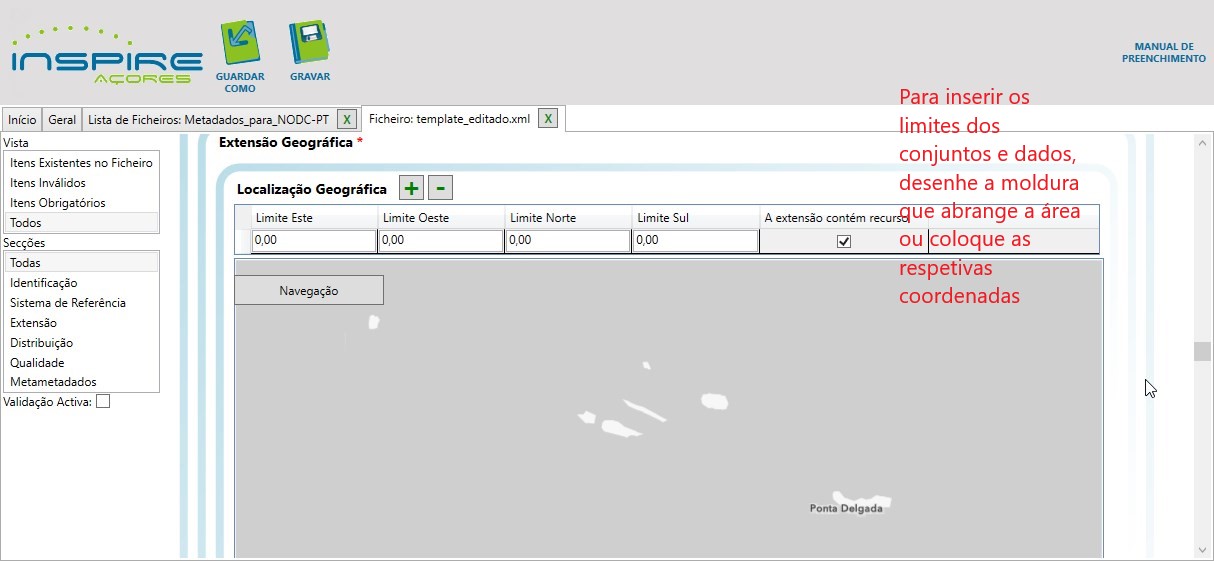Focus the Limite Norte coordinate field
1214x561 pixels.
(x=567, y=241)
